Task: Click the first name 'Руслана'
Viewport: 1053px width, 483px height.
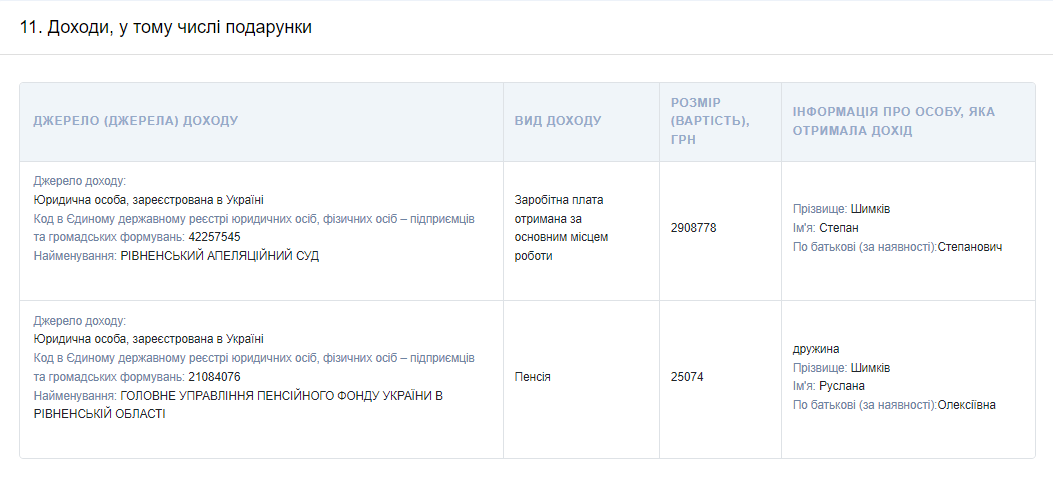Action: (842, 386)
